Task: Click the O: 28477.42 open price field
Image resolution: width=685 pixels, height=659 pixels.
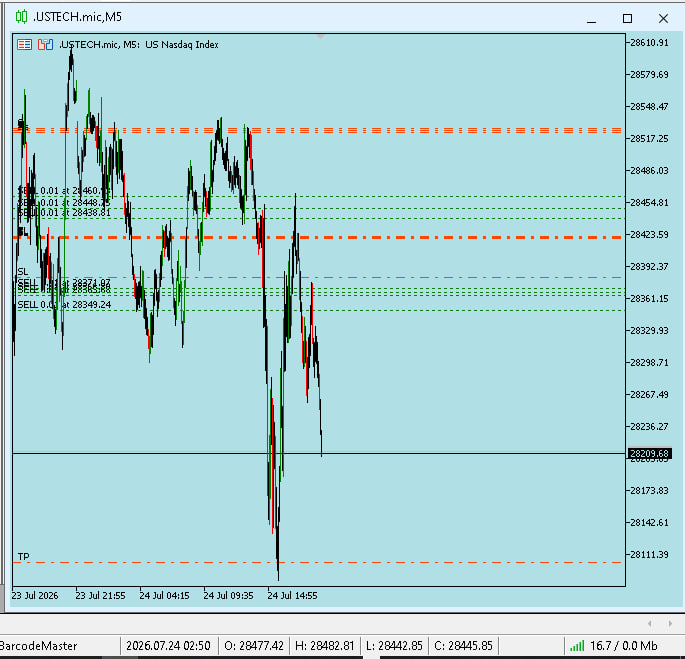Action: pos(254,645)
